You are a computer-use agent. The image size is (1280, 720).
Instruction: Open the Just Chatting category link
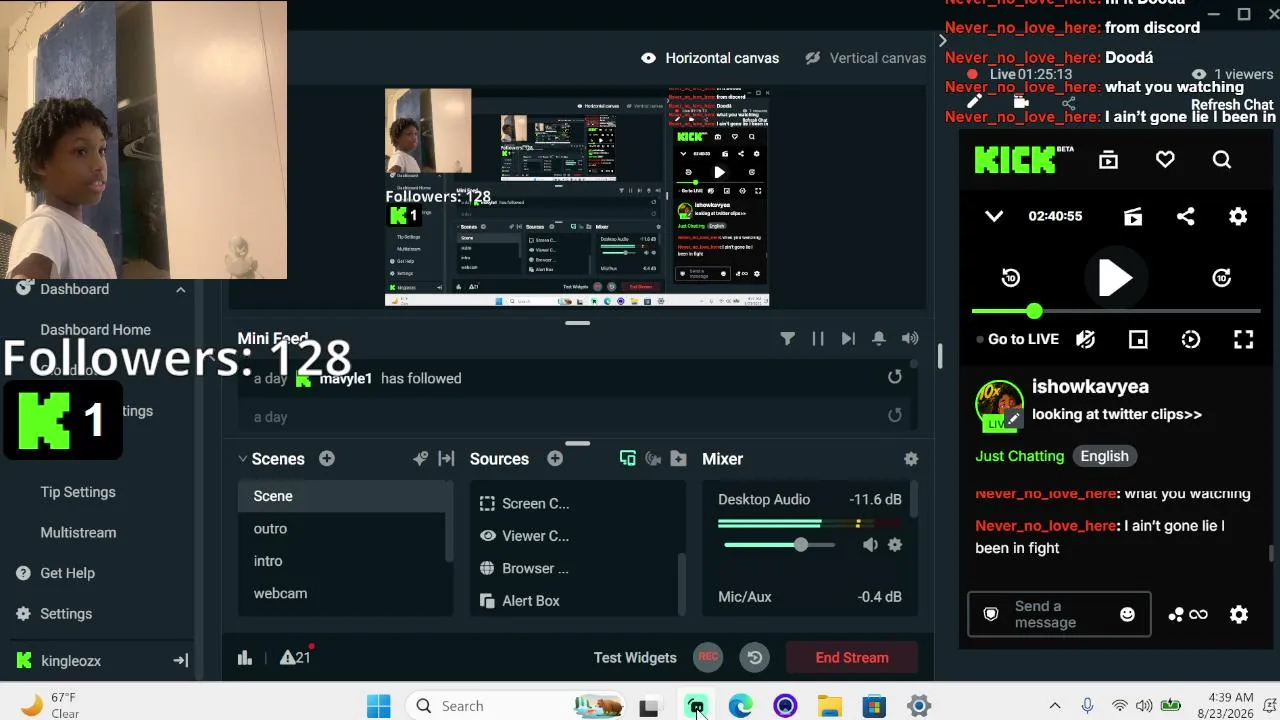click(x=1020, y=456)
